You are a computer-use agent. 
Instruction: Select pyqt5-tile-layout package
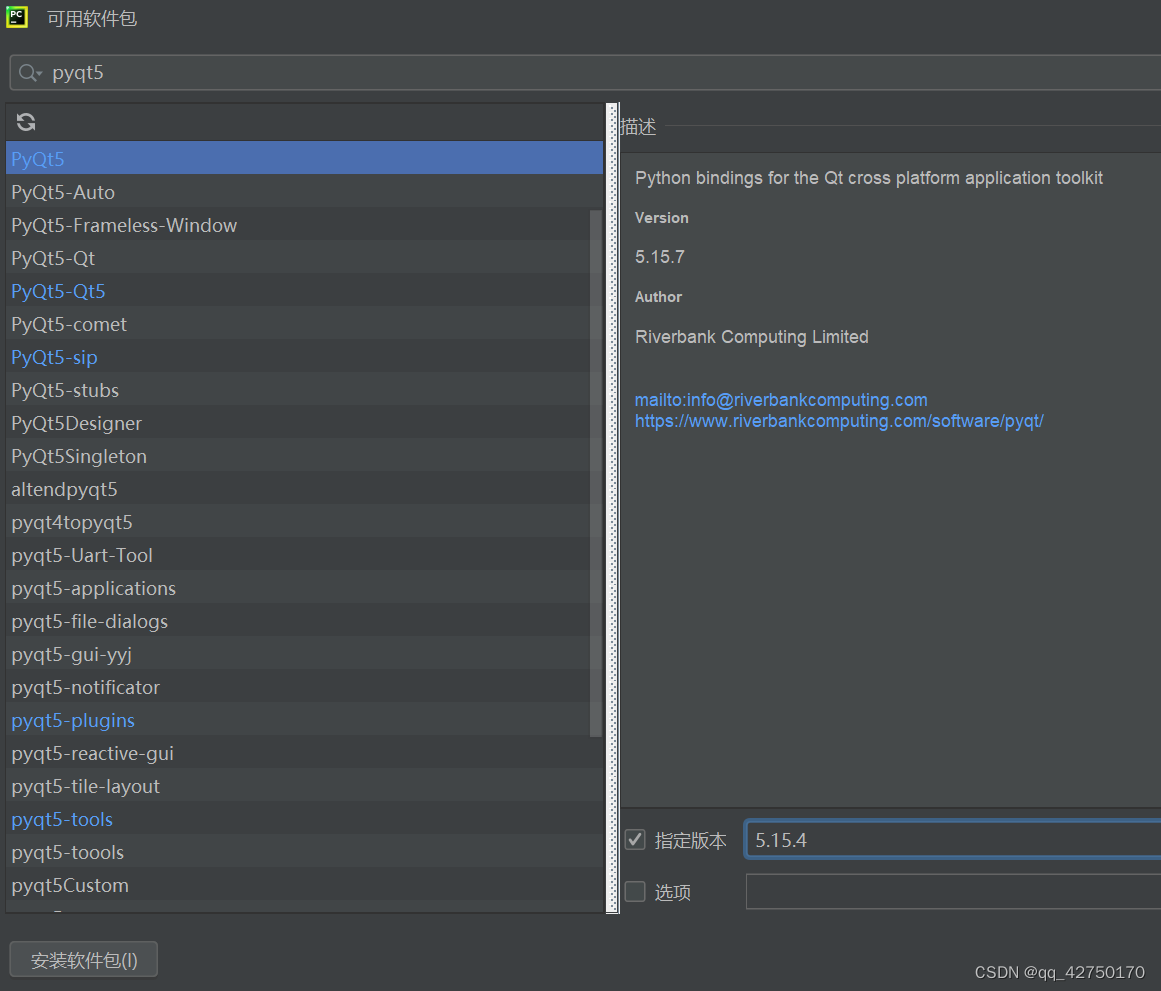click(304, 787)
